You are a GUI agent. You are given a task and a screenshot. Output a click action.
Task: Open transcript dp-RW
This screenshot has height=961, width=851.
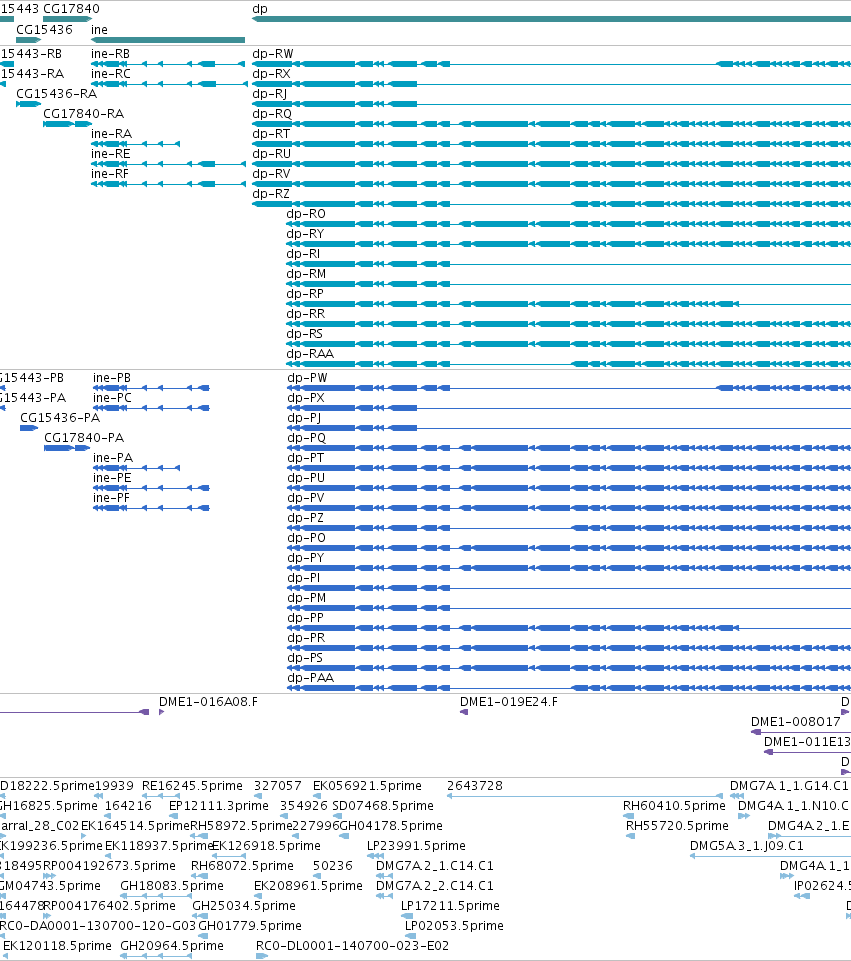pyautogui.click(x=273, y=54)
